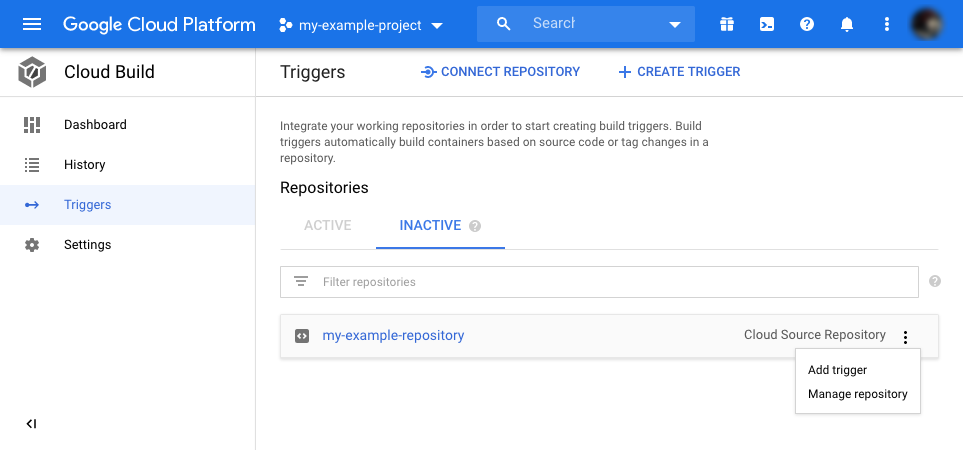963x450 pixels.
Task: Collapse the sidebar navigation panel
Action: tap(32, 424)
